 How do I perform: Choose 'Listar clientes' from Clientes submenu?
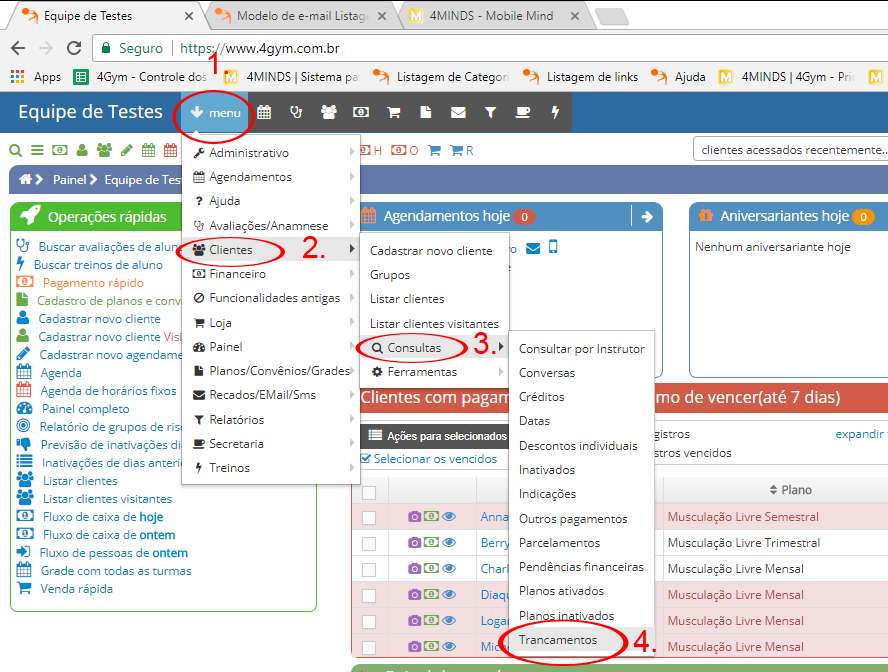[x=407, y=299]
